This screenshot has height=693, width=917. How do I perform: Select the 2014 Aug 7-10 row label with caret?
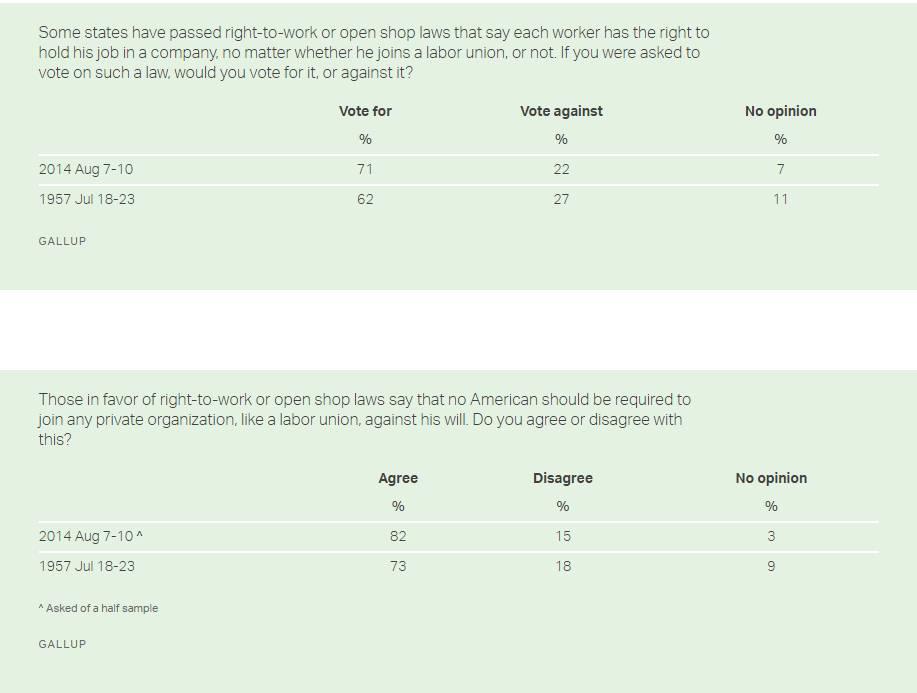pyautogui.click(x=91, y=536)
